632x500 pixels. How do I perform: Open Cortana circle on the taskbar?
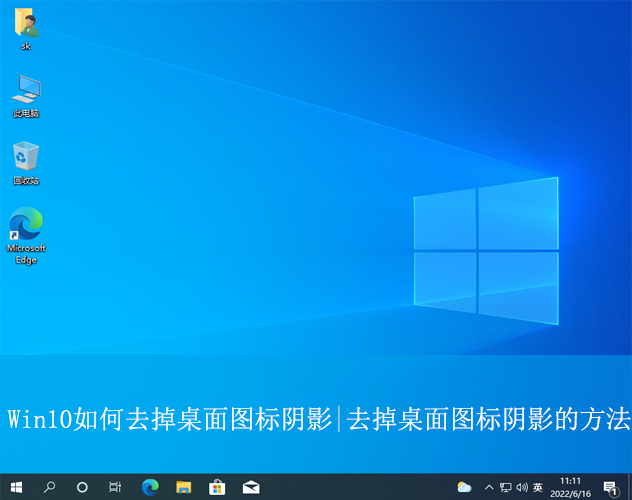click(x=82, y=487)
